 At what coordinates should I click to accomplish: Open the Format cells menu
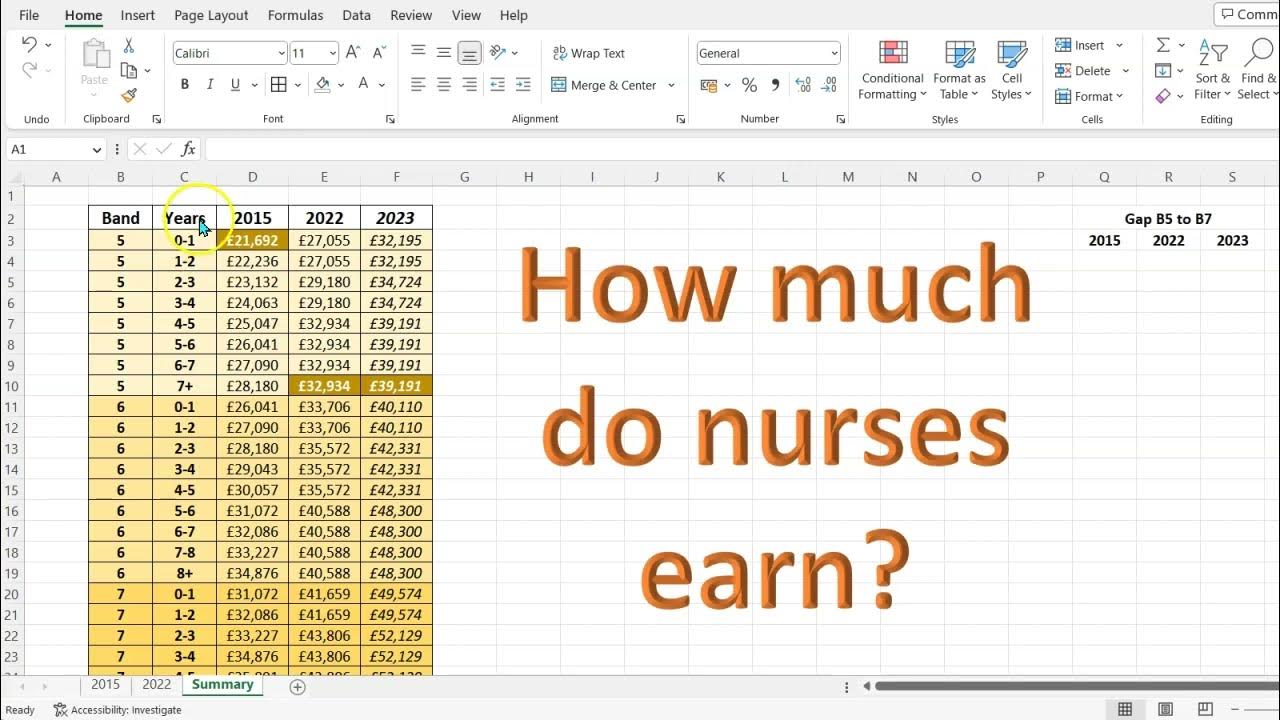click(x=1090, y=96)
